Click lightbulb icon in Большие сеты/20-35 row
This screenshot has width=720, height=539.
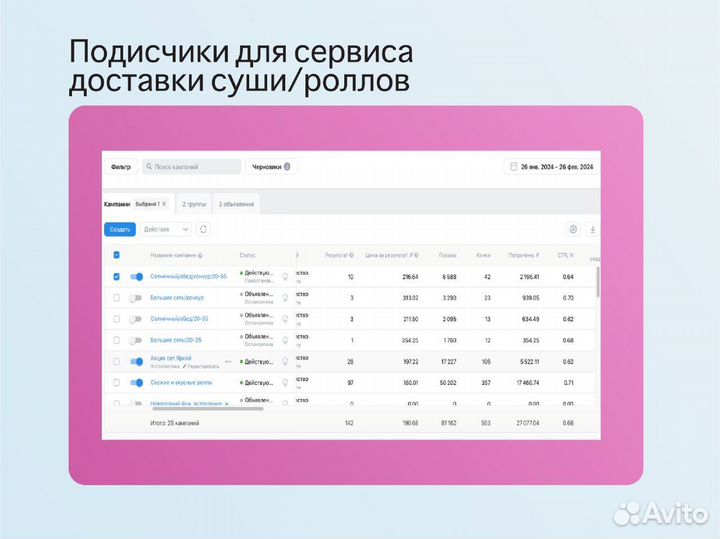coord(285,341)
